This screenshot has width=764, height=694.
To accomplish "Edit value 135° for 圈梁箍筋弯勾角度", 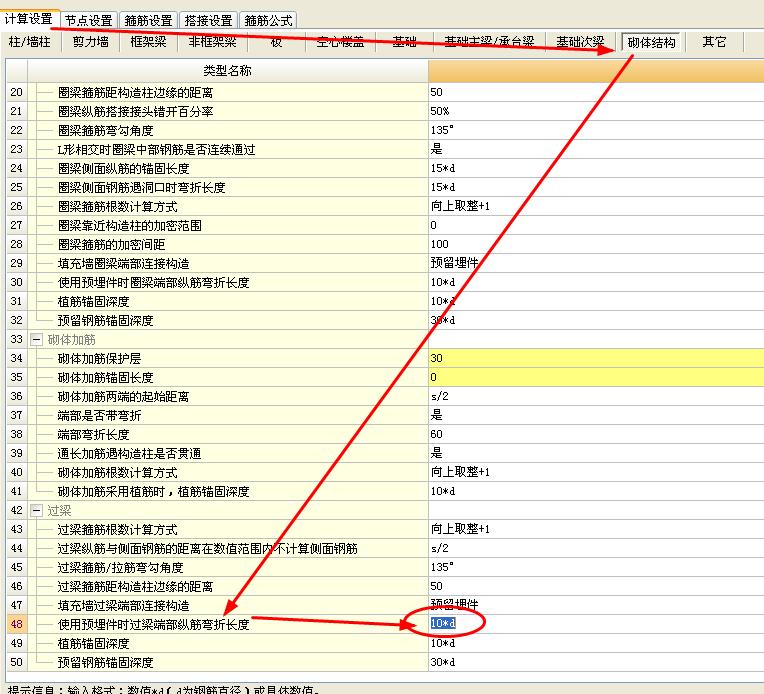I will (x=596, y=130).
